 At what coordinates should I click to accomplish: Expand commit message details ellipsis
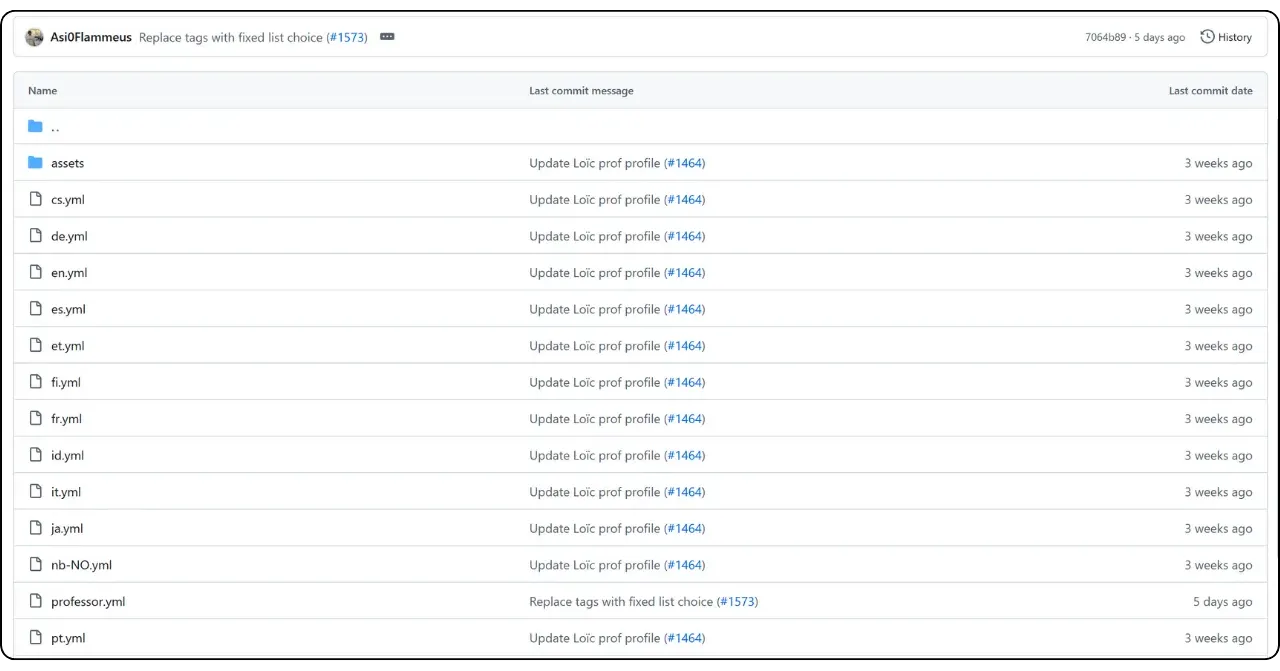(x=387, y=37)
